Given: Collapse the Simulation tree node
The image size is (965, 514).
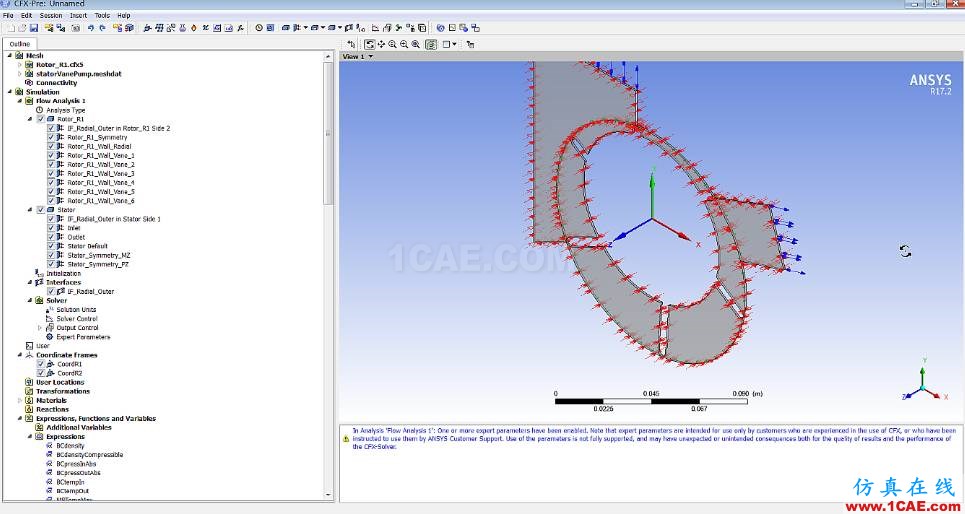Looking at the screenshot, I should (10, 92).
